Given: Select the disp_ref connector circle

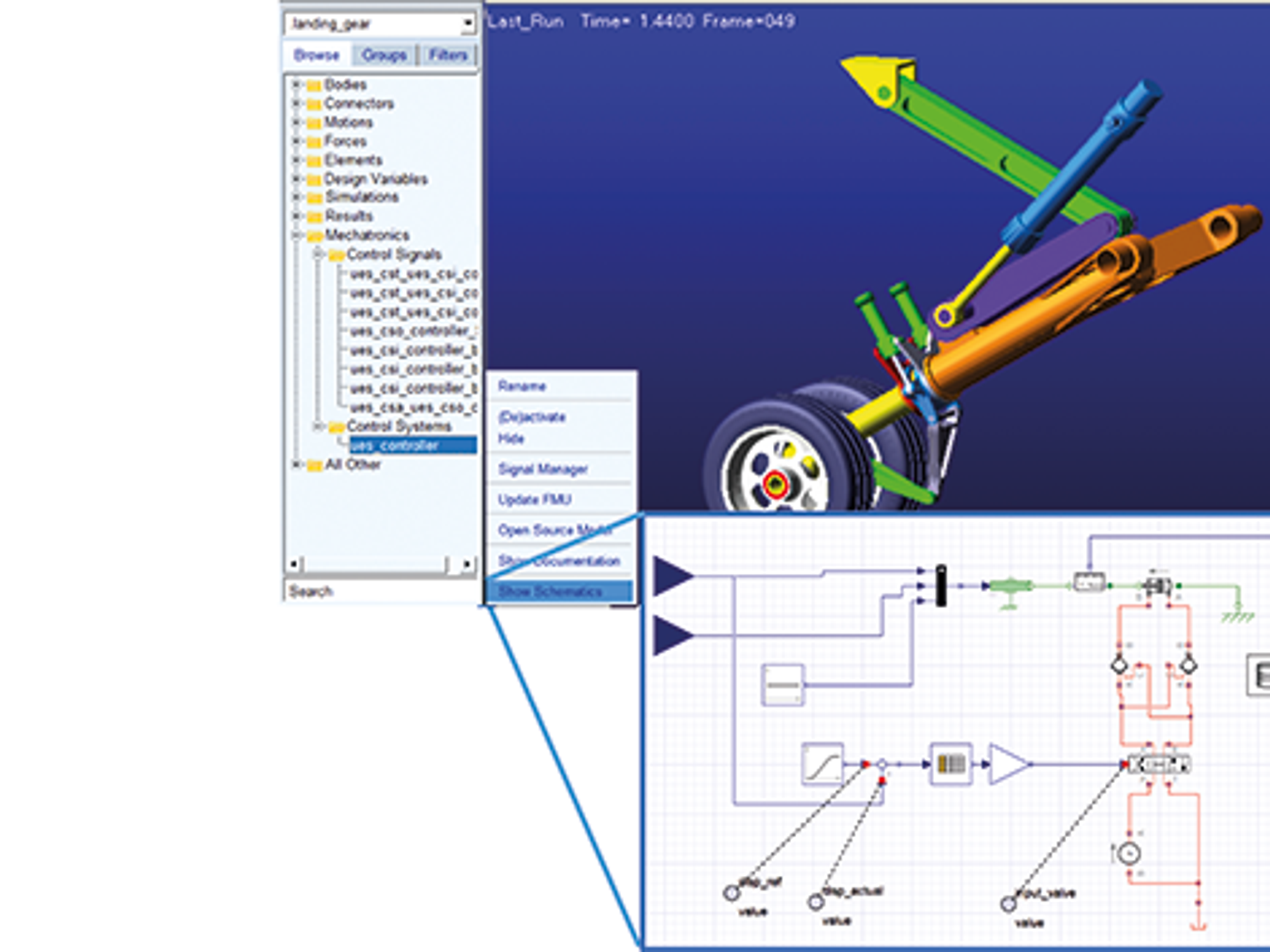Looking at the screenshot, I should [732, 893].
